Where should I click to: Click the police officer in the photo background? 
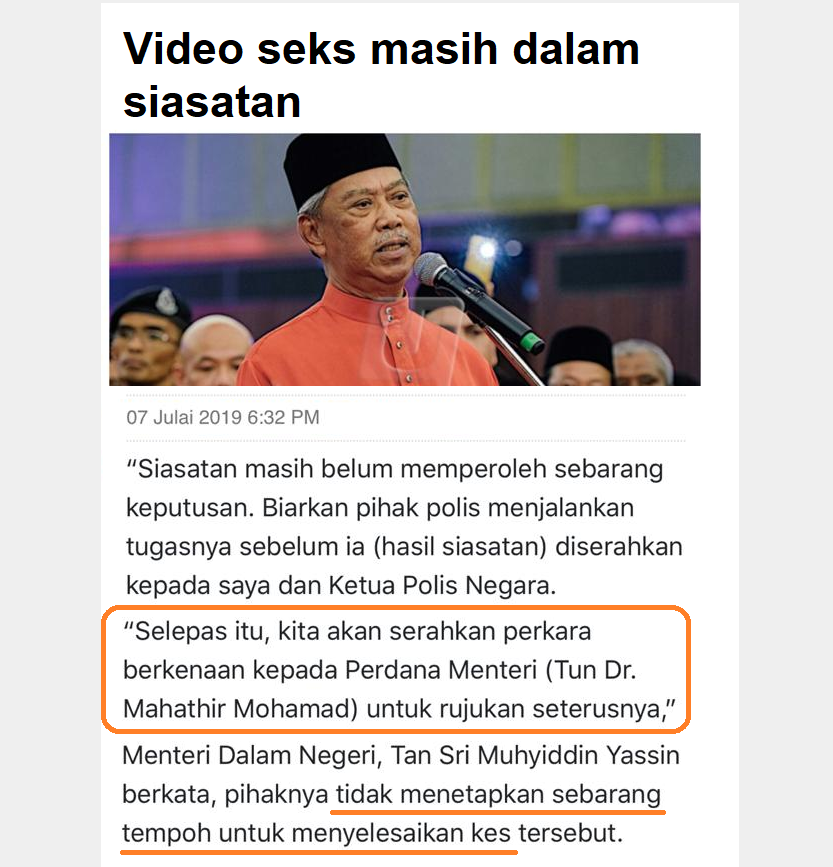tap(146, 336)
